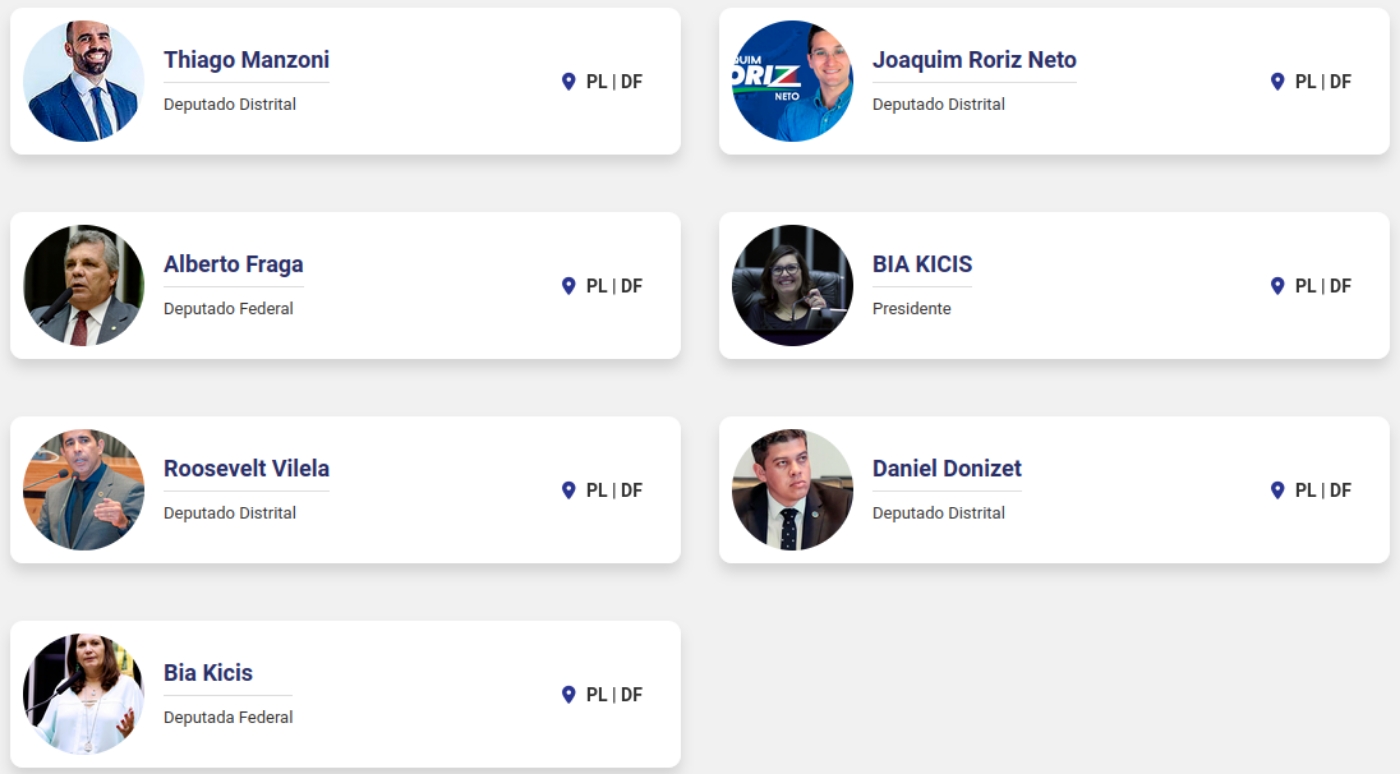Screen dimensions: 1400x774
Task: Click the location pin on the Presidente card
Action: [x=1277, y=286]
